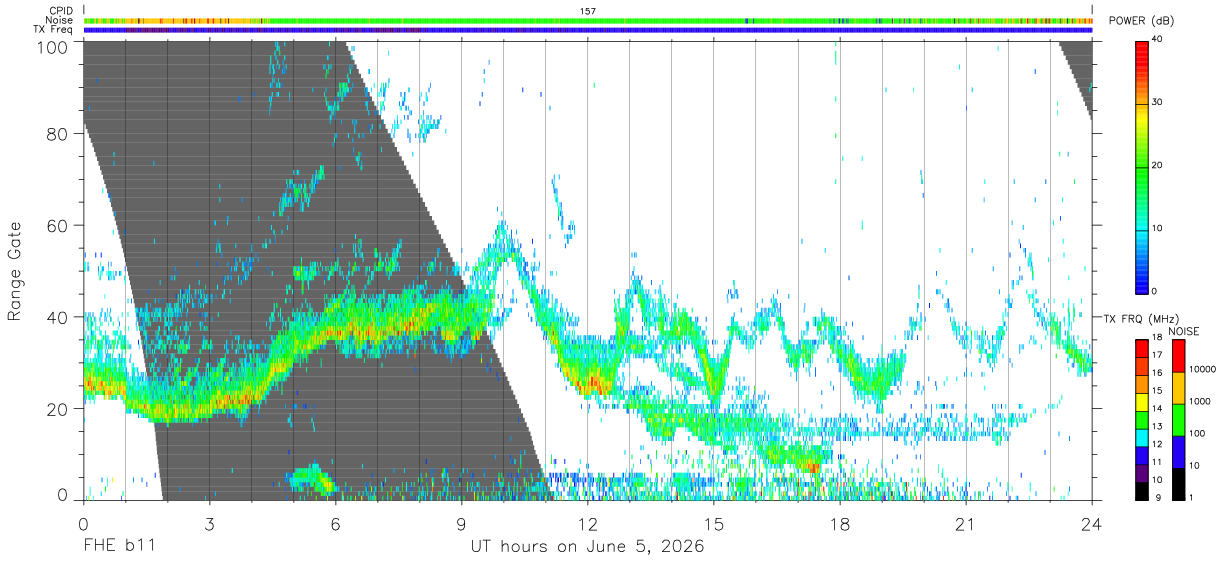Click the 18 tick on the UT hours axis

[840, 524]
